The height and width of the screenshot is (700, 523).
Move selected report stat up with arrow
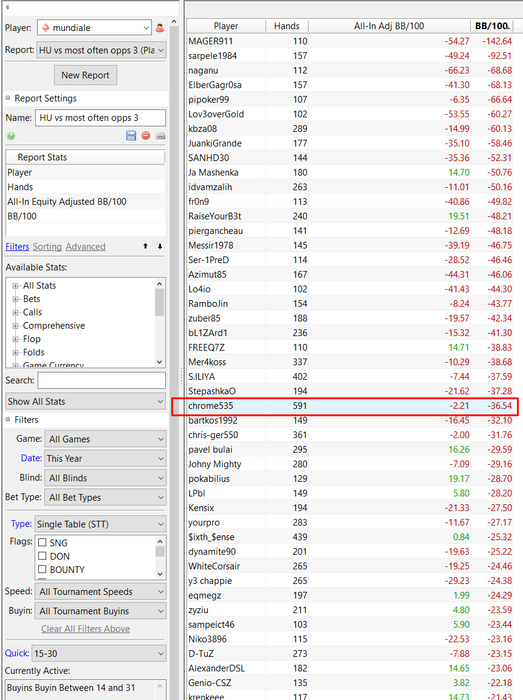tap(145, 246)
